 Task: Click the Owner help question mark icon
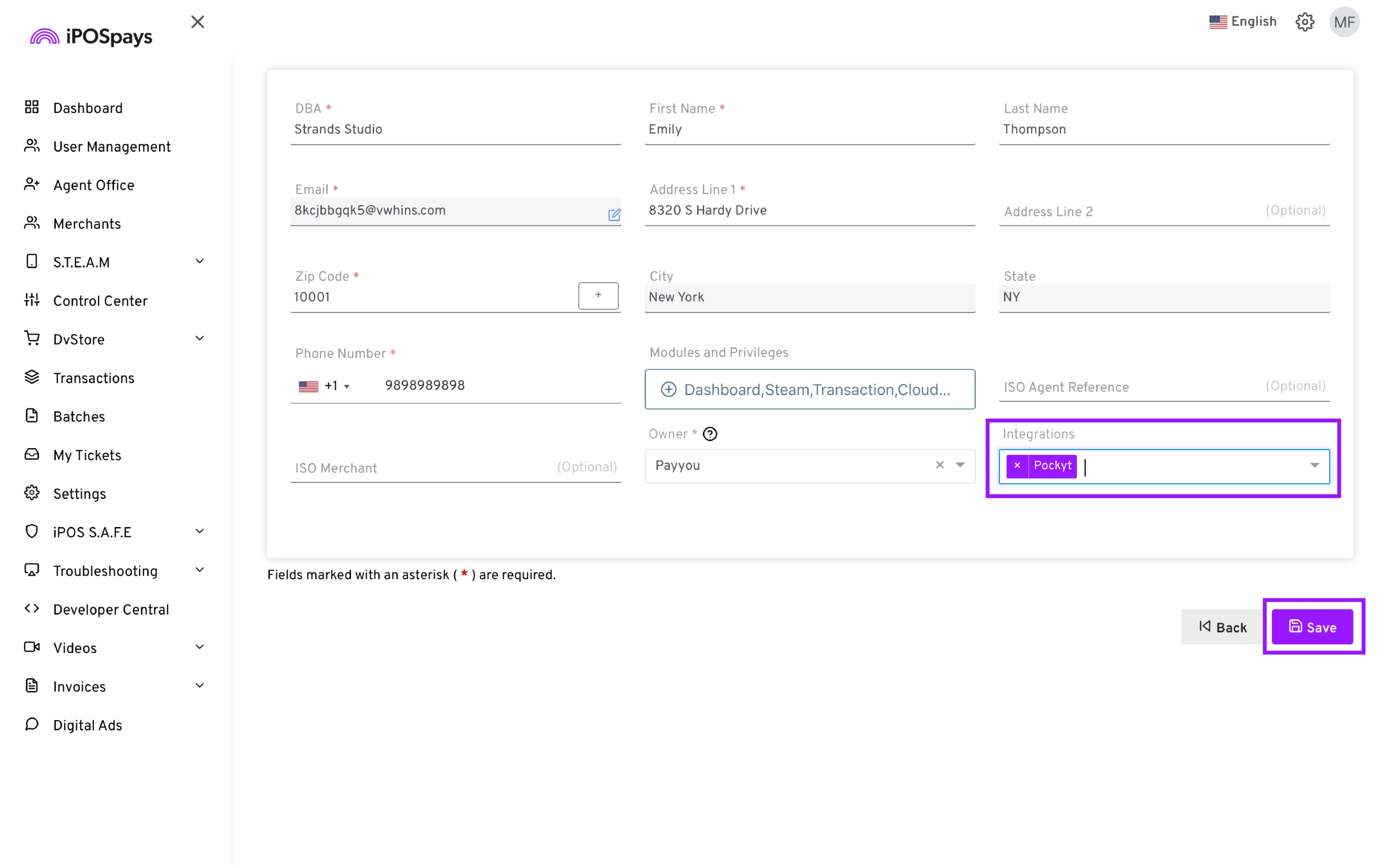coord(709,434)
